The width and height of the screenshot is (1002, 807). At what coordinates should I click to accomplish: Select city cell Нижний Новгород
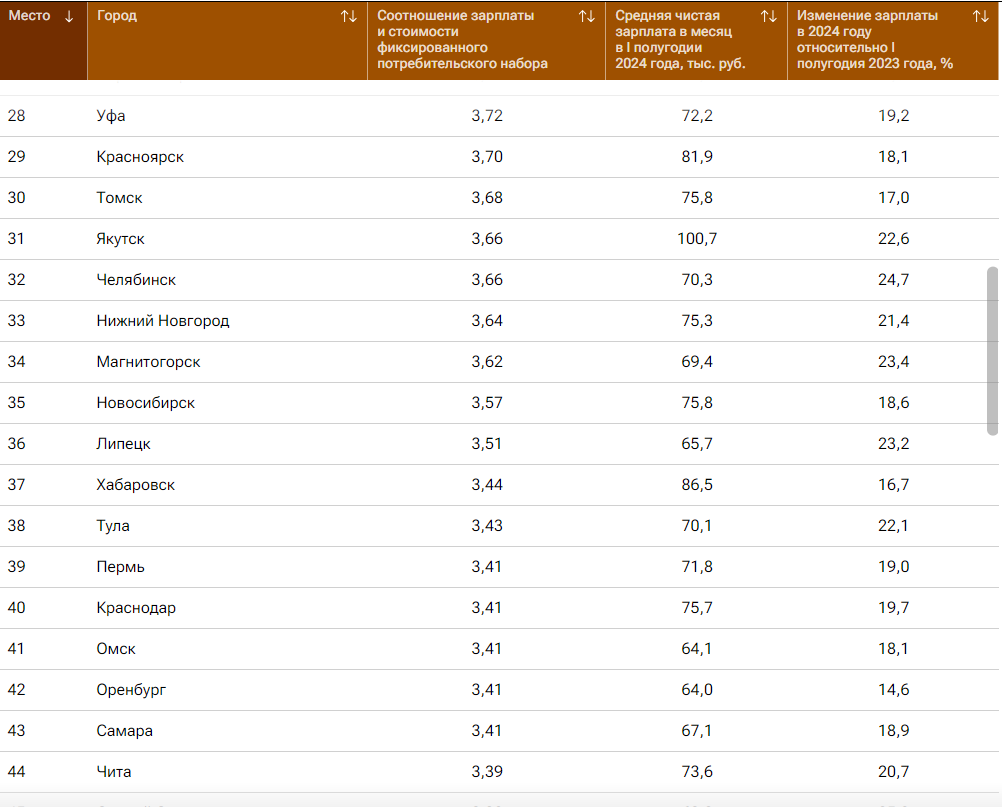point(163,320)
